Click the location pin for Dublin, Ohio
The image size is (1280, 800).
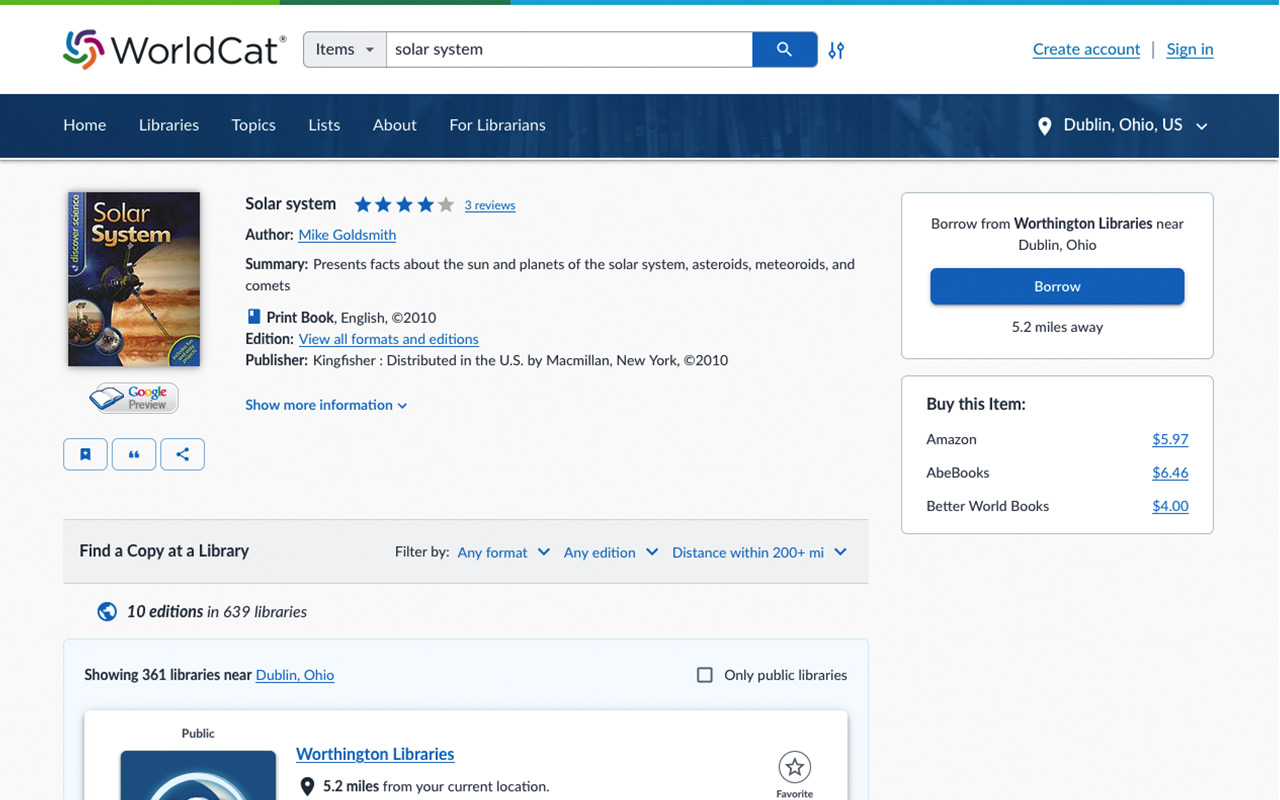pyautogui.click(x=1044, y=125)
